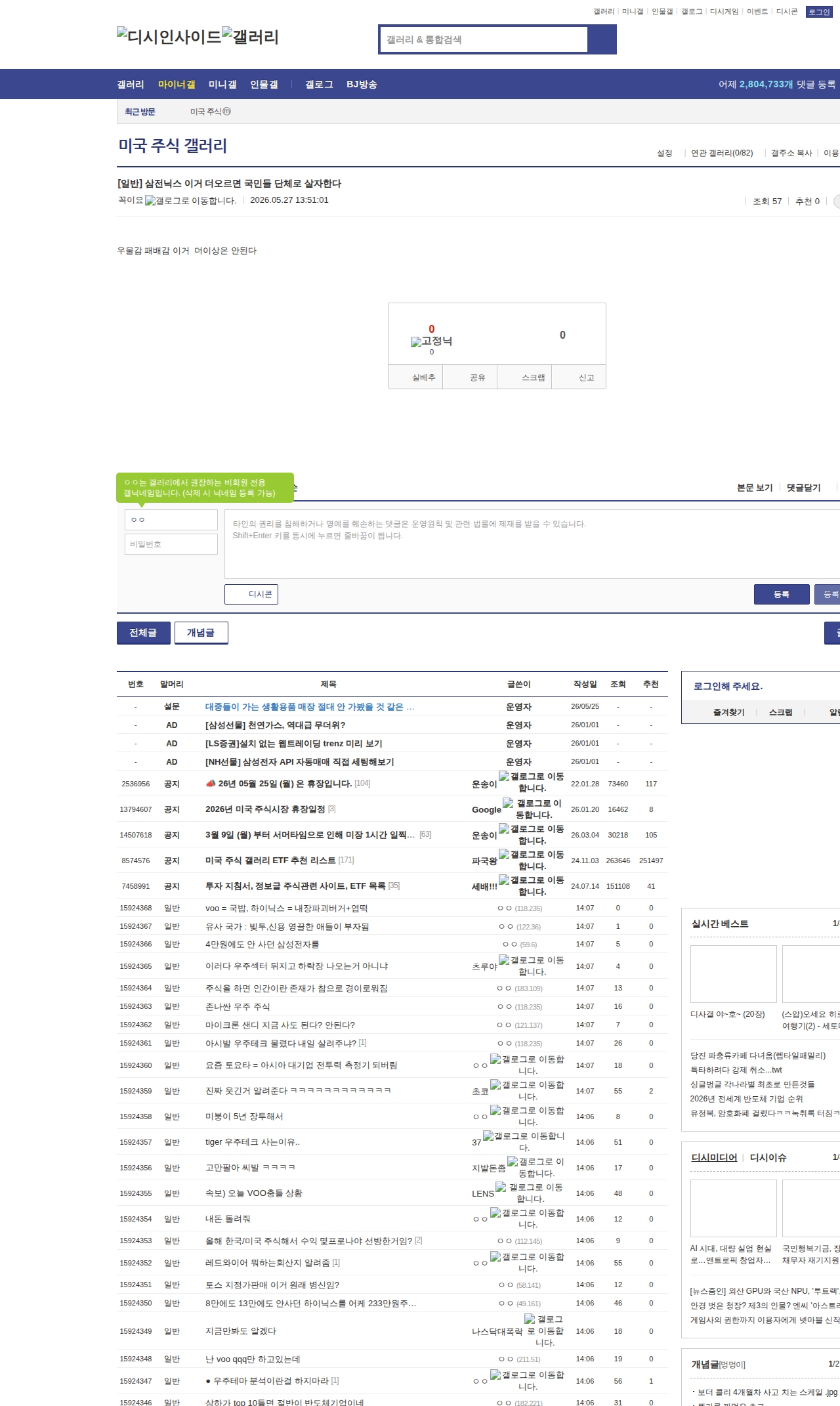Click the 미국 주식 갤러리 title
Image resolution: width=840 pixels, height=1406 pixels.
coord(173,145)
